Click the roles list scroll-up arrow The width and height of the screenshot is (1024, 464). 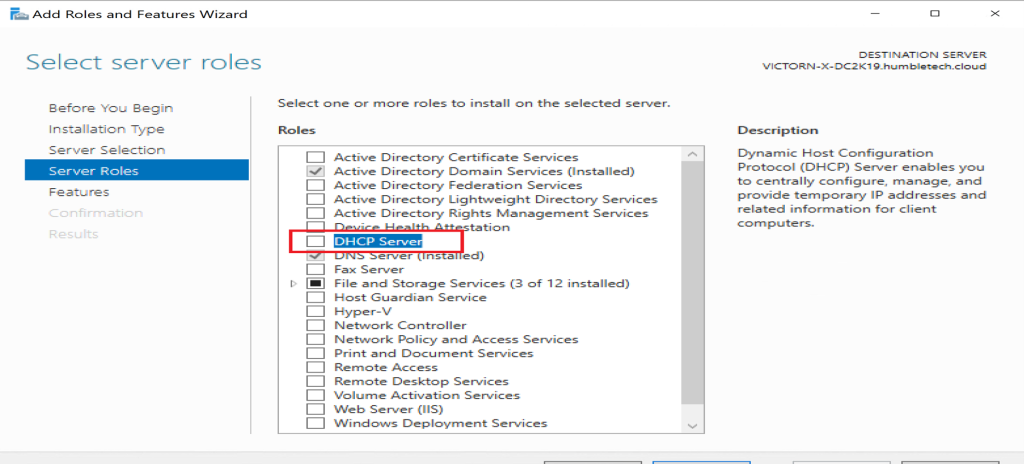point(691,154)
